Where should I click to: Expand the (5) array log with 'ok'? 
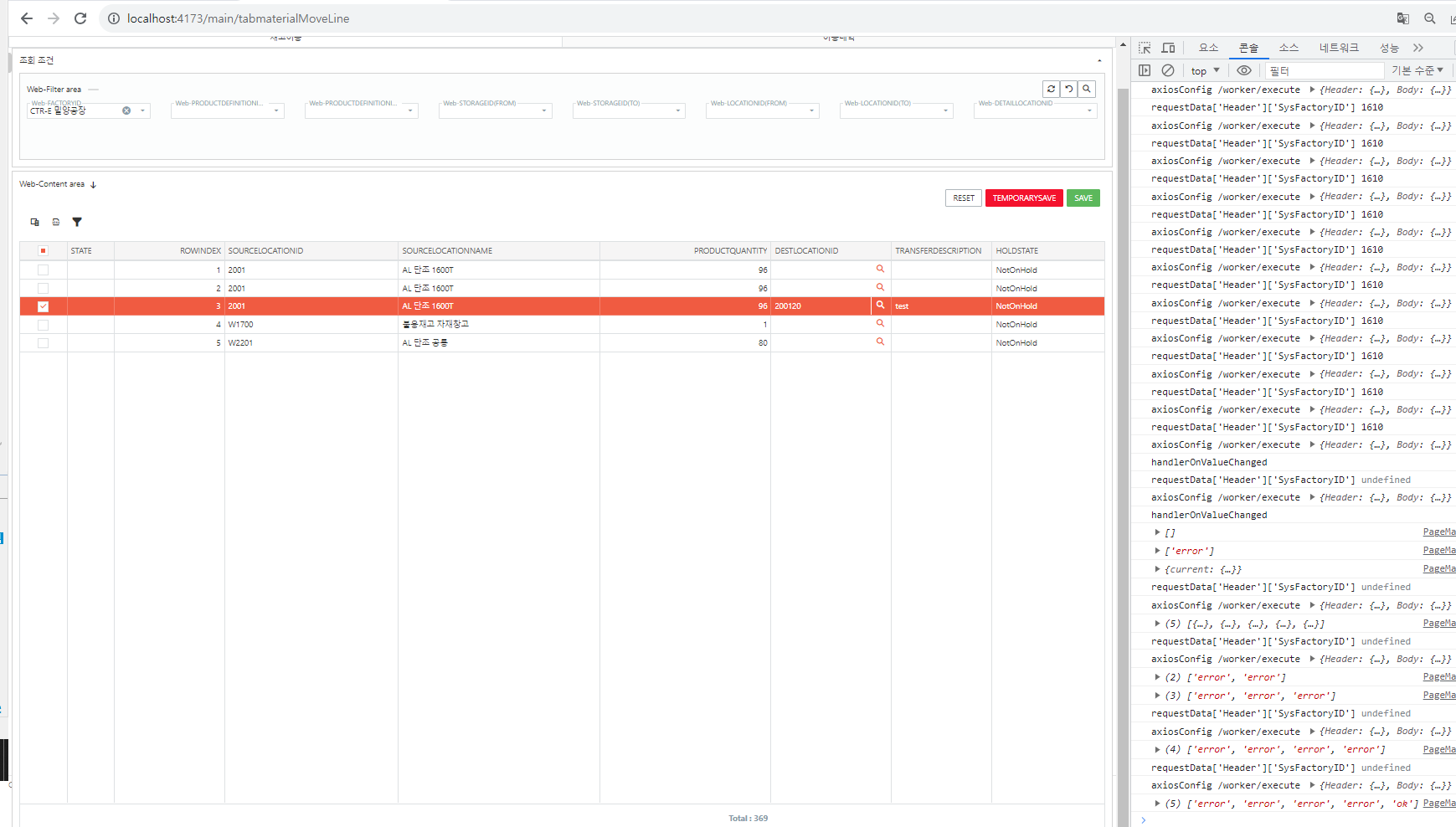coord(1157,804)
